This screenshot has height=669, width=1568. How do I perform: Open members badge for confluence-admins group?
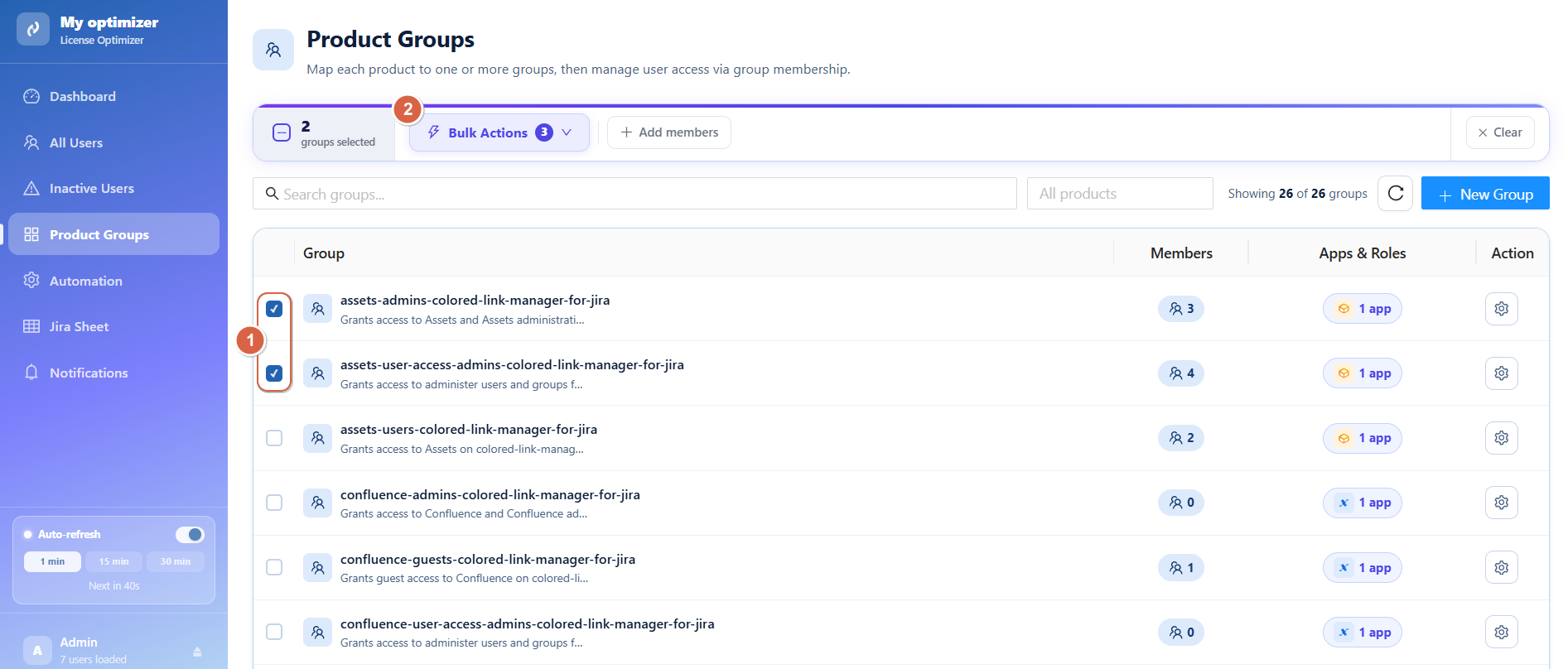click(1181, 503)
